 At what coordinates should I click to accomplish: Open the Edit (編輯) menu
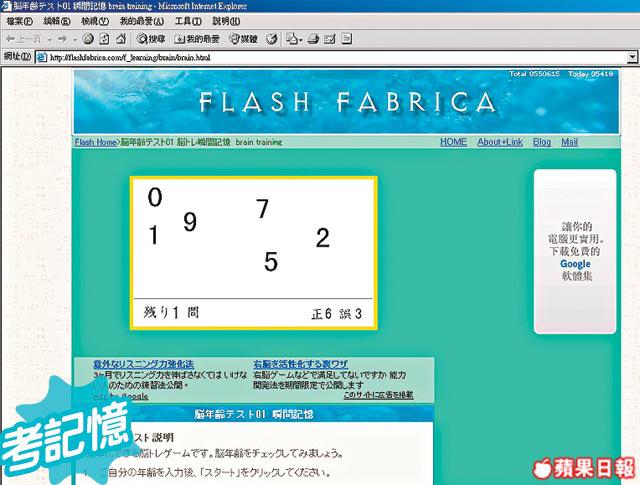pyautogui.click(x=57, y=21)
